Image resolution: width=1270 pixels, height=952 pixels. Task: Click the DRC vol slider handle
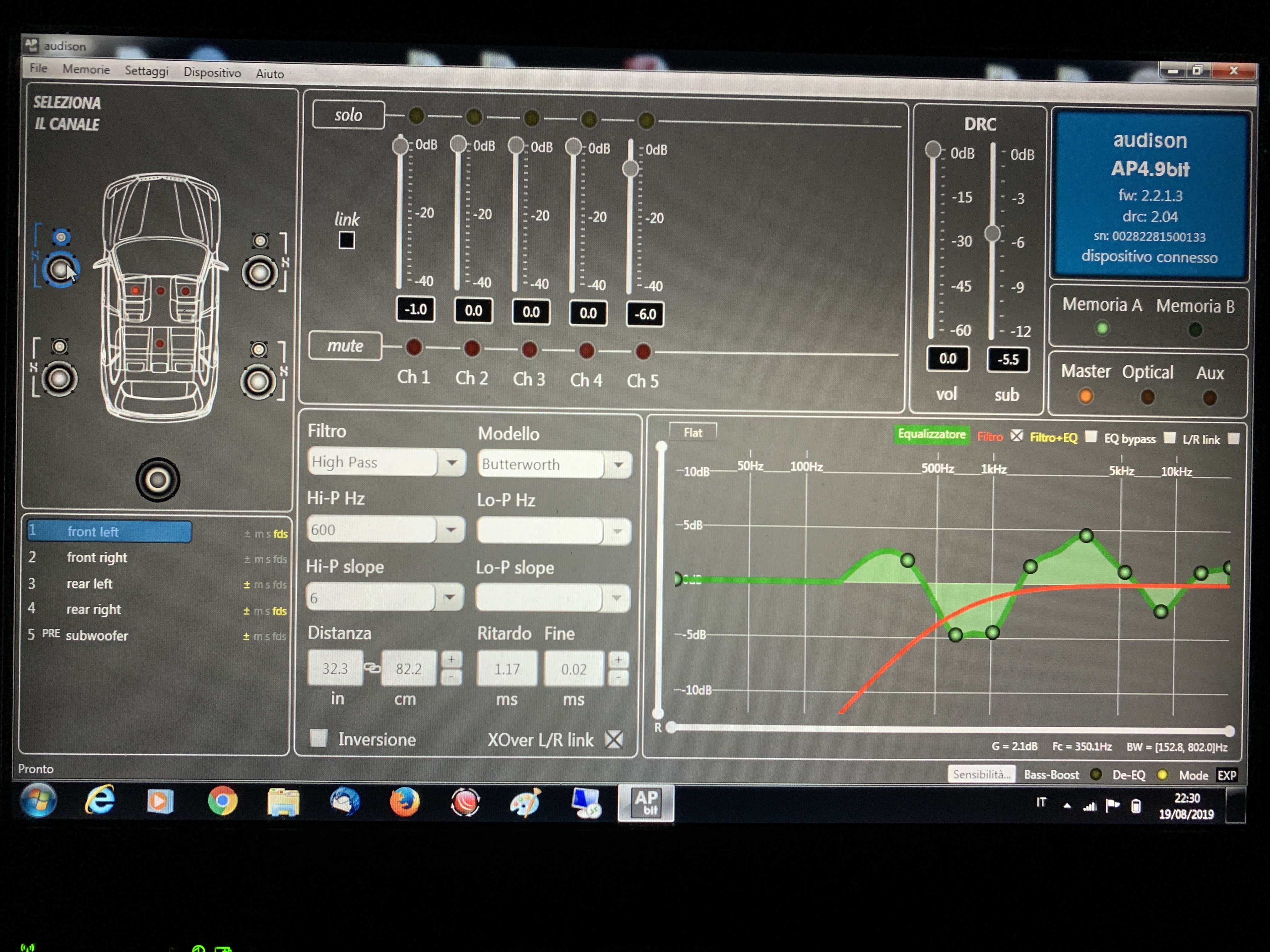click(932, 150)
